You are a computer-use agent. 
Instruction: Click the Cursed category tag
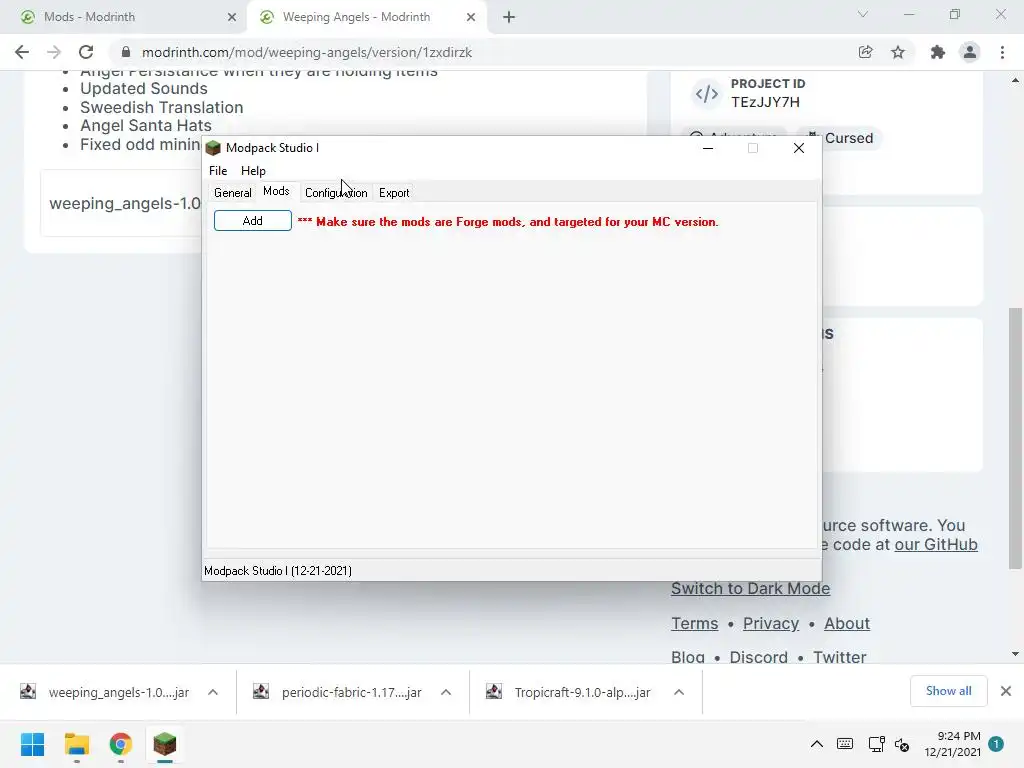click(x=839, y=138)
